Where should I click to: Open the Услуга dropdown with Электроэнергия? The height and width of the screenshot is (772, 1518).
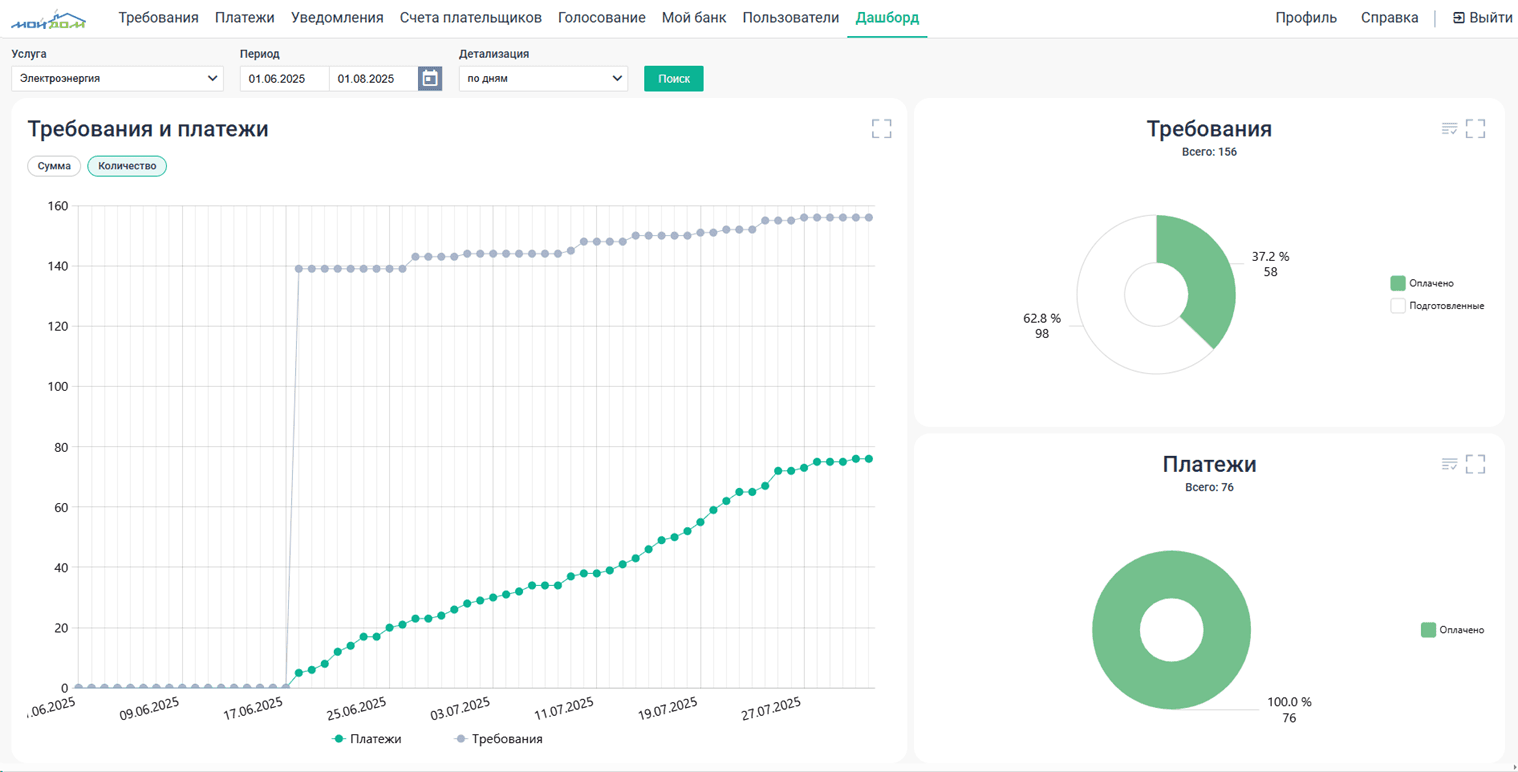point(117,78)
